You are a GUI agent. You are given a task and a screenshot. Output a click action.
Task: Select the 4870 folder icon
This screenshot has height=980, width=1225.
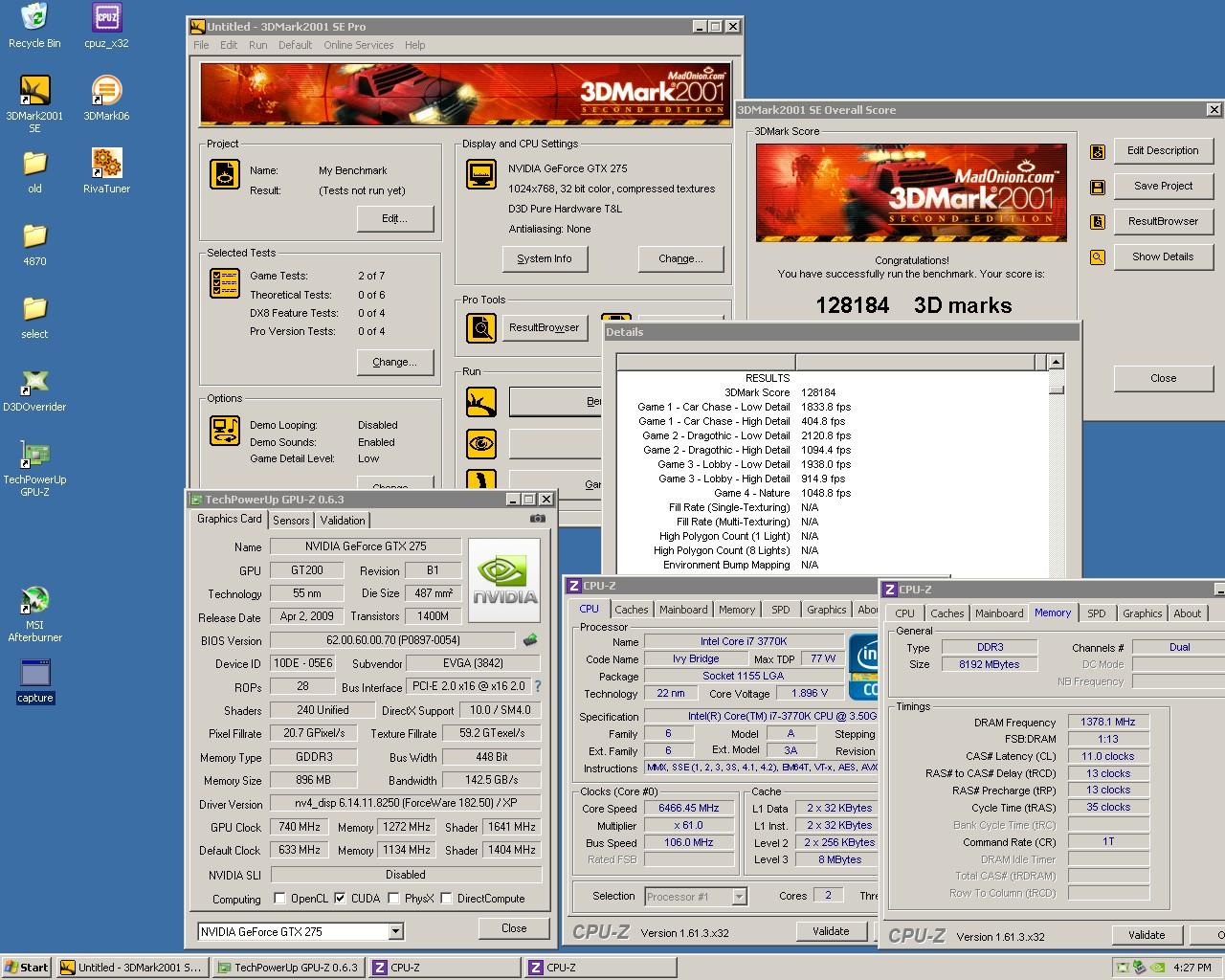[x=34, y=244]
